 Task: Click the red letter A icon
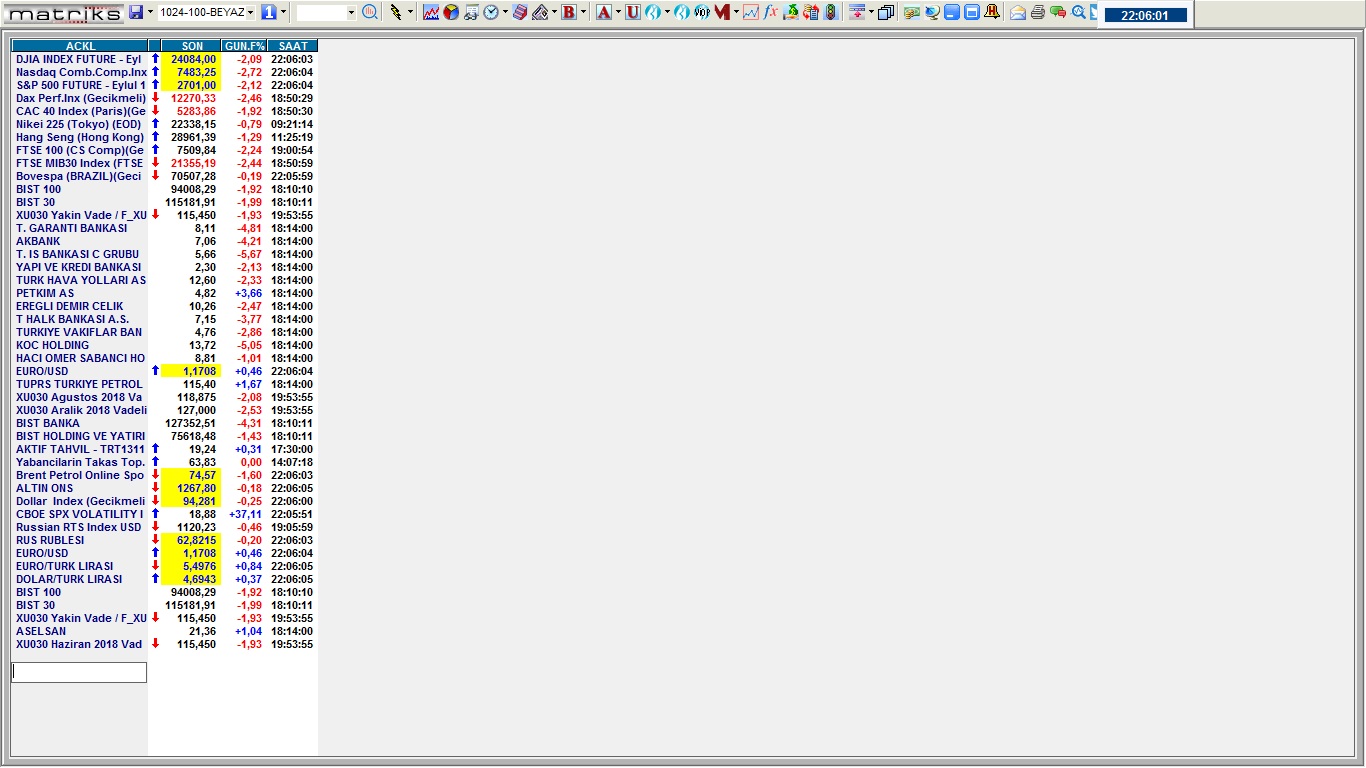point(603,12)
